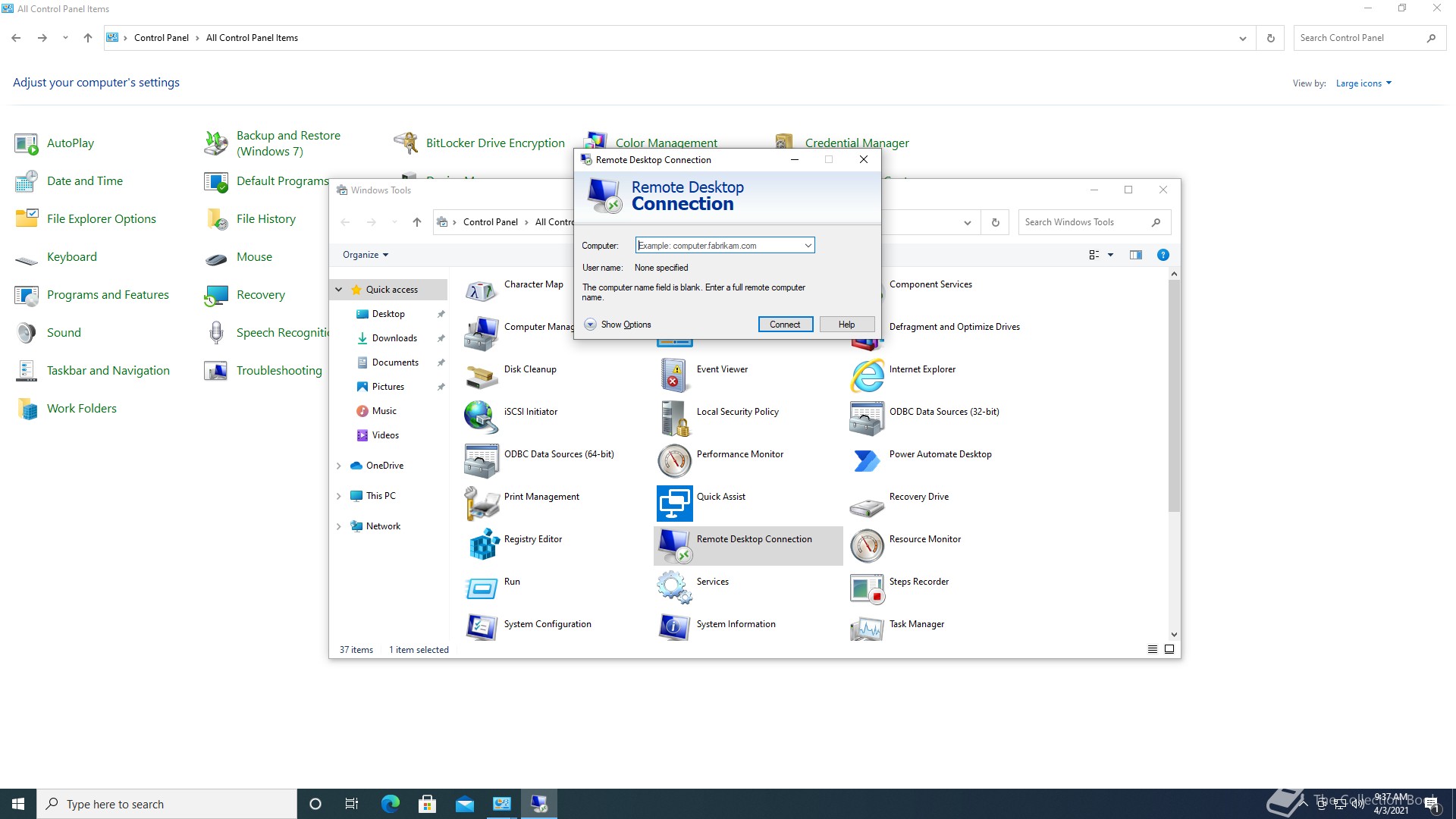Launch Microsoft Edge from the taskbar
The image size is (1456, 819).
[x=391, y=804]
